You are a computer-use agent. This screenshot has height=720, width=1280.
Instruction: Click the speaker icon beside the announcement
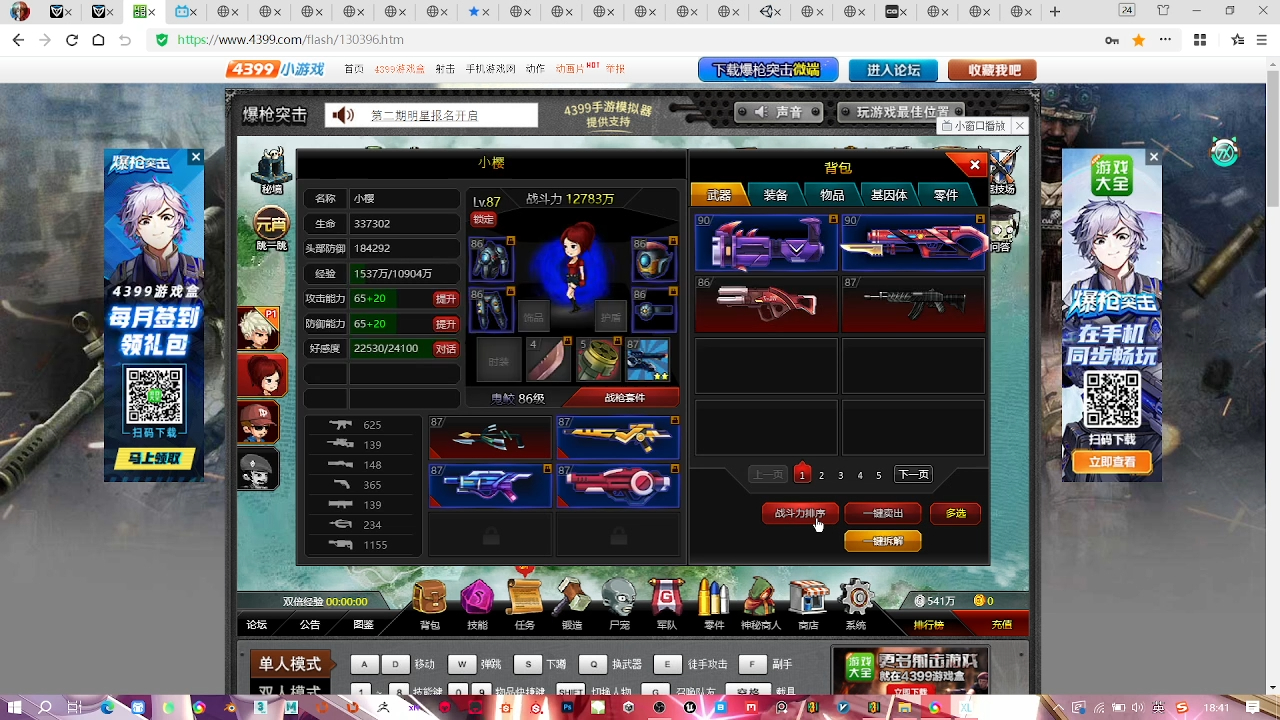343,115
